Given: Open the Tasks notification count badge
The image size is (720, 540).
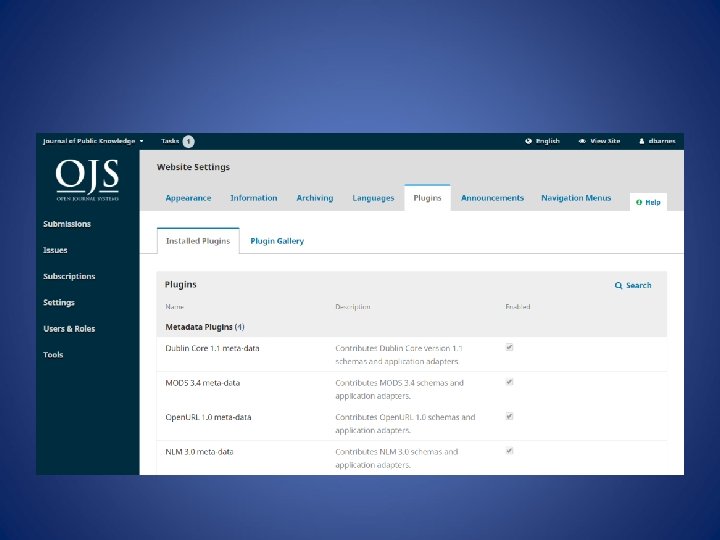Looking at the screenshot, I should [x=188, y=141].
